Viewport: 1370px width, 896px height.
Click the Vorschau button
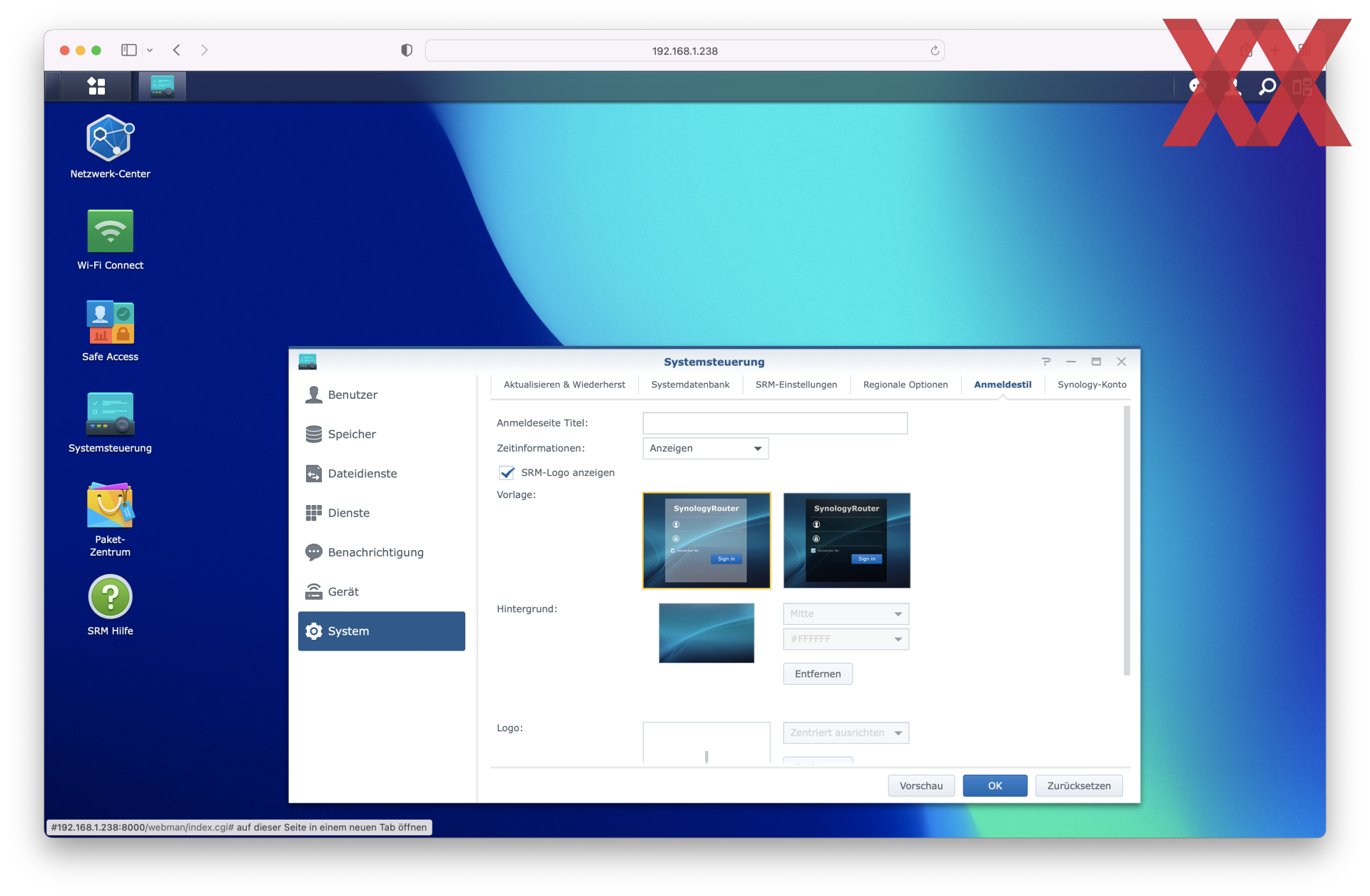(921, 785)
